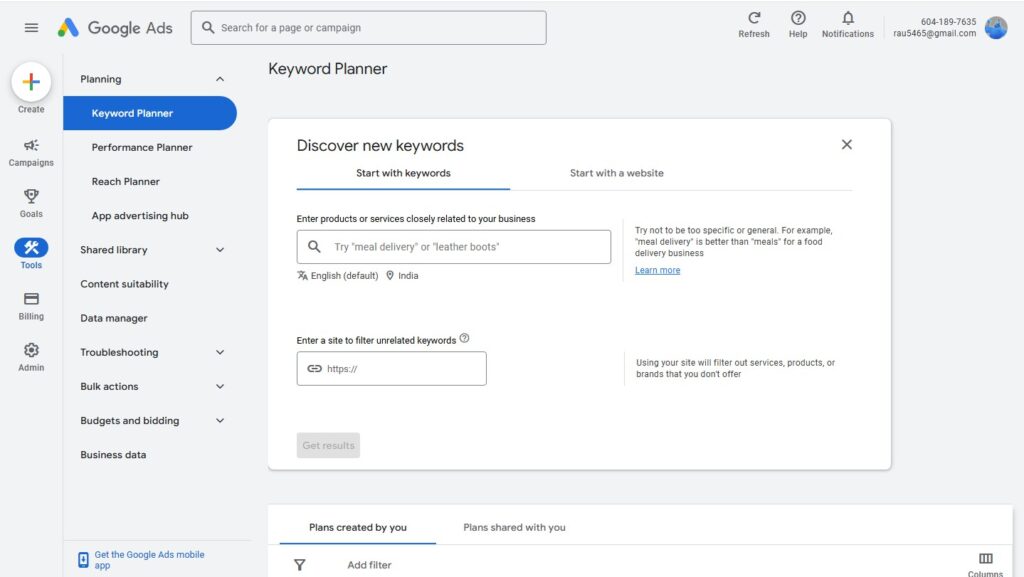The image size is (1024, 577).
Task: Open the Learn more link
Action: click(657, 270)
